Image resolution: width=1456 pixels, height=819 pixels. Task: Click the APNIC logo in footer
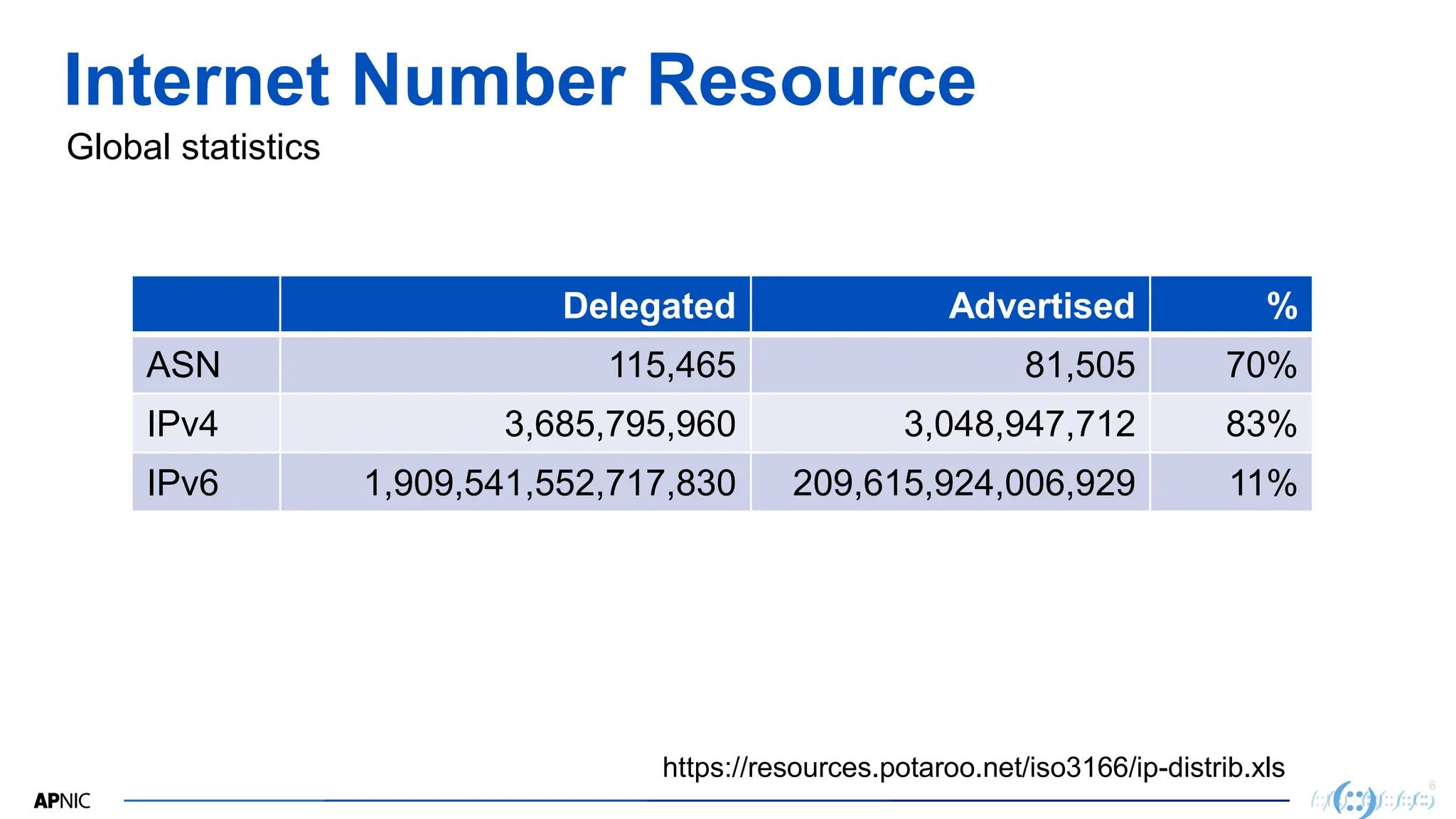(x=62, y=801)
